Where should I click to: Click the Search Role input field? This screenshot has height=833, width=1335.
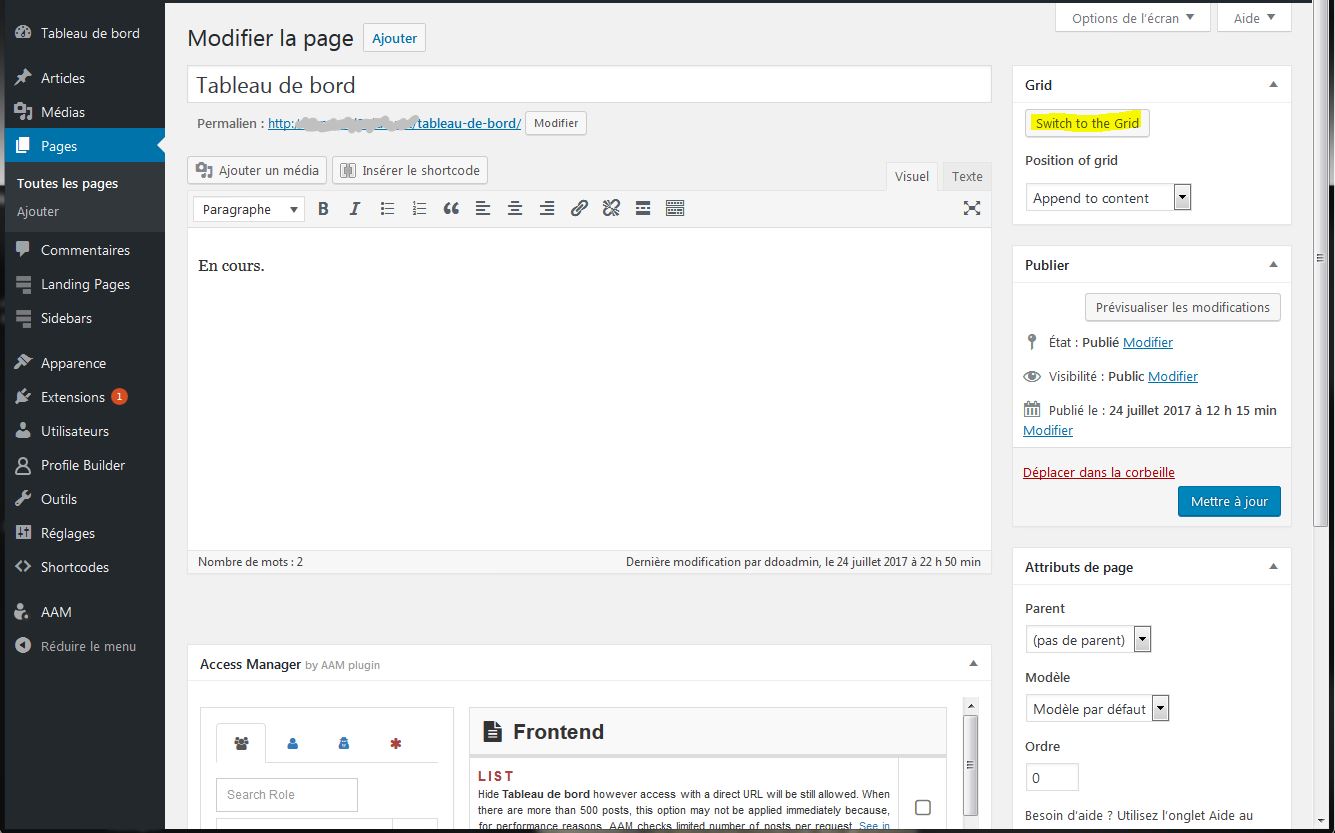click(x=286, y=795)
